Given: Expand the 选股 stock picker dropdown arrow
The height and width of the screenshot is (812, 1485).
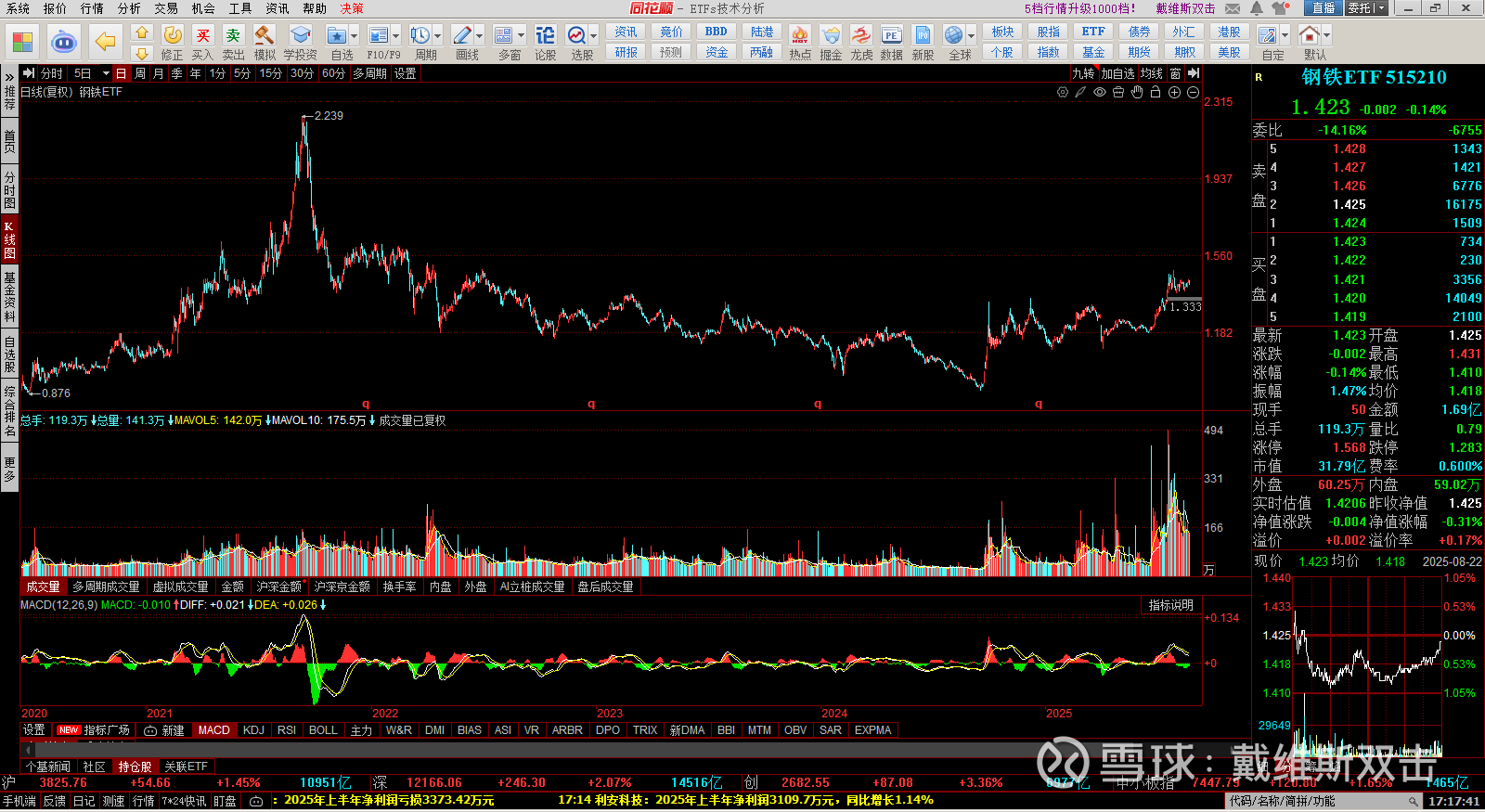Looking at the screenshot, I should [594, 35].
